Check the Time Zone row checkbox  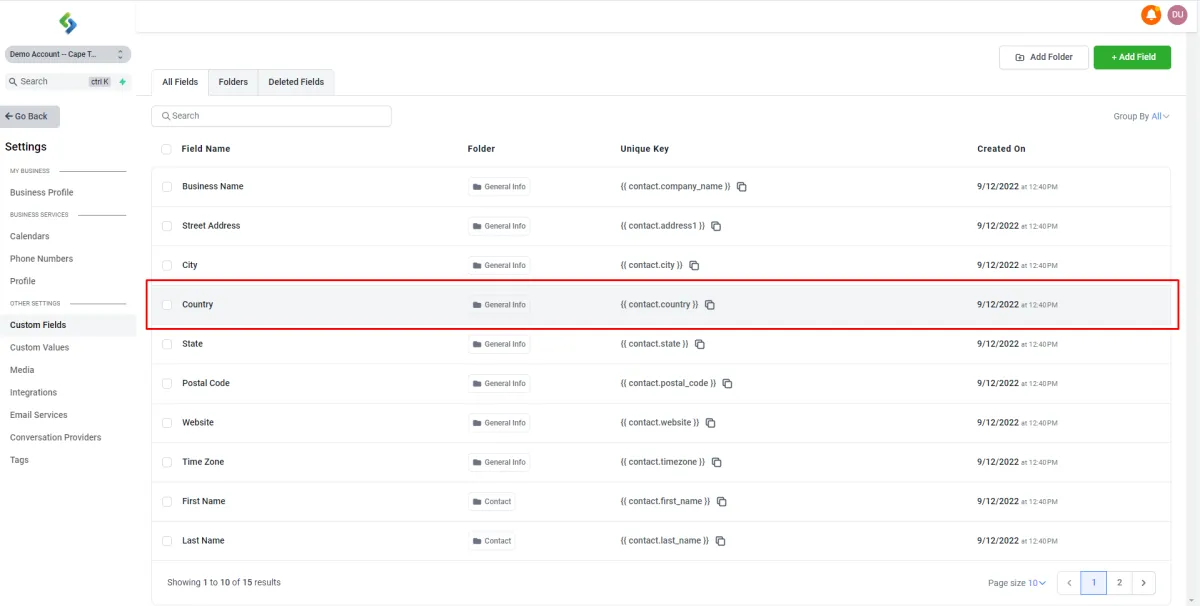coord(167,462)
